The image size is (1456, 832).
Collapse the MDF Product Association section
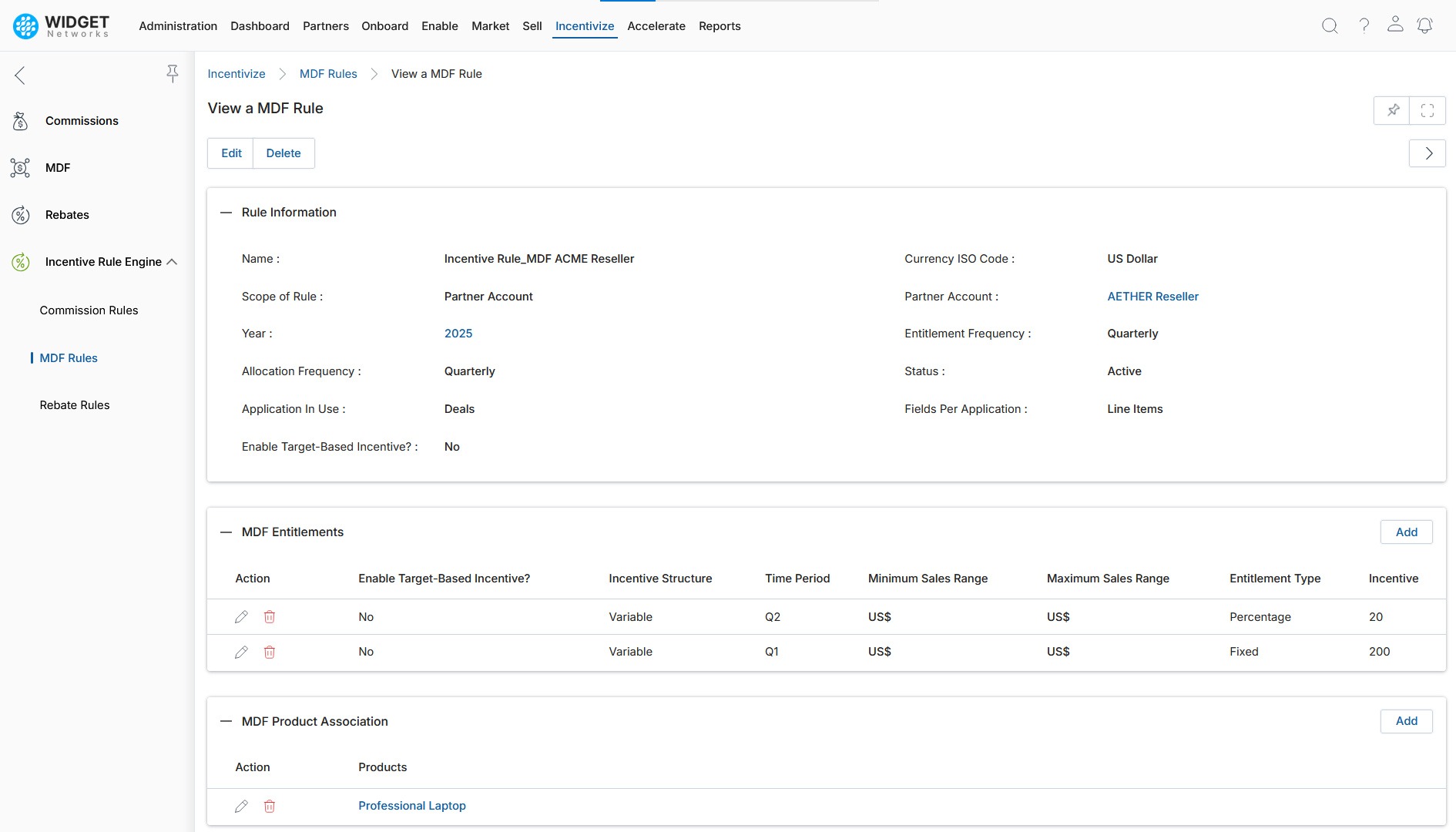coord(226,722)
